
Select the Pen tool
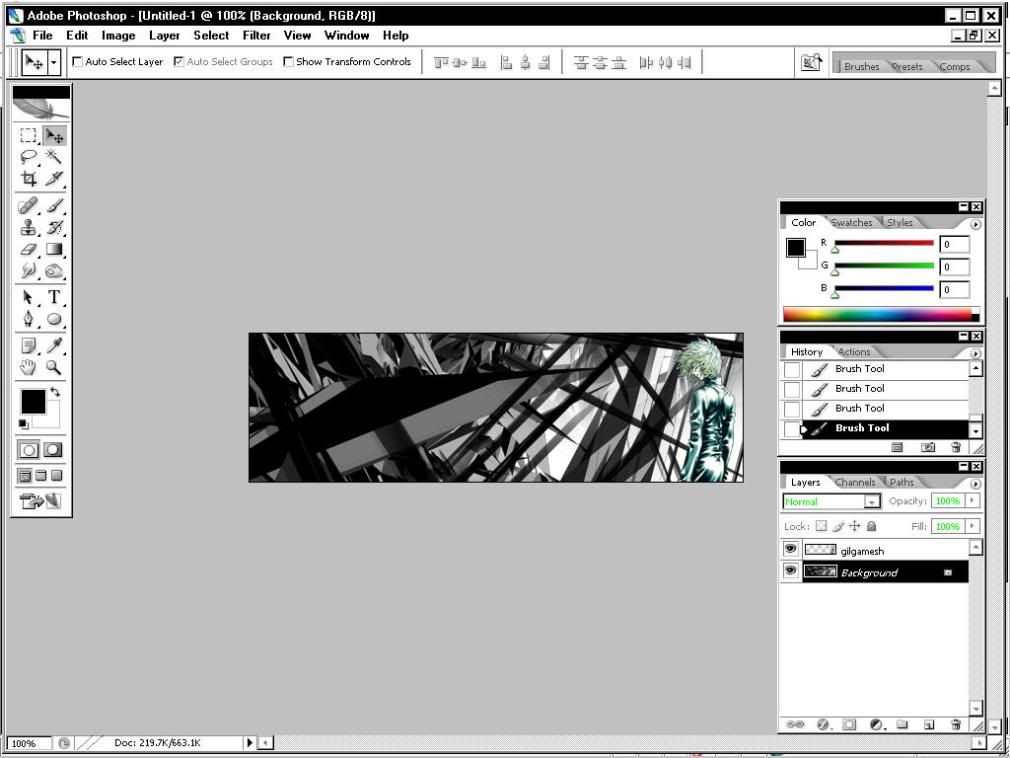pyautogui.click(x=28, y=319)
